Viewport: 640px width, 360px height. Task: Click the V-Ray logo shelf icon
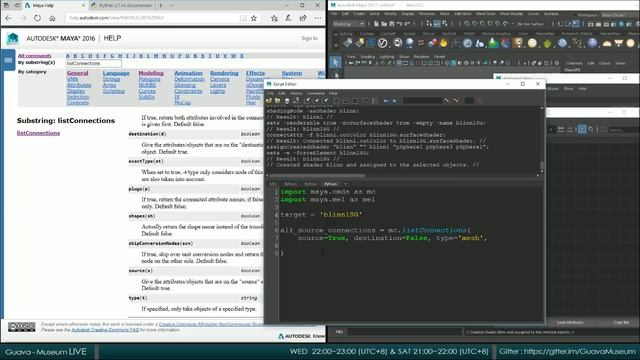click(382, 43)
